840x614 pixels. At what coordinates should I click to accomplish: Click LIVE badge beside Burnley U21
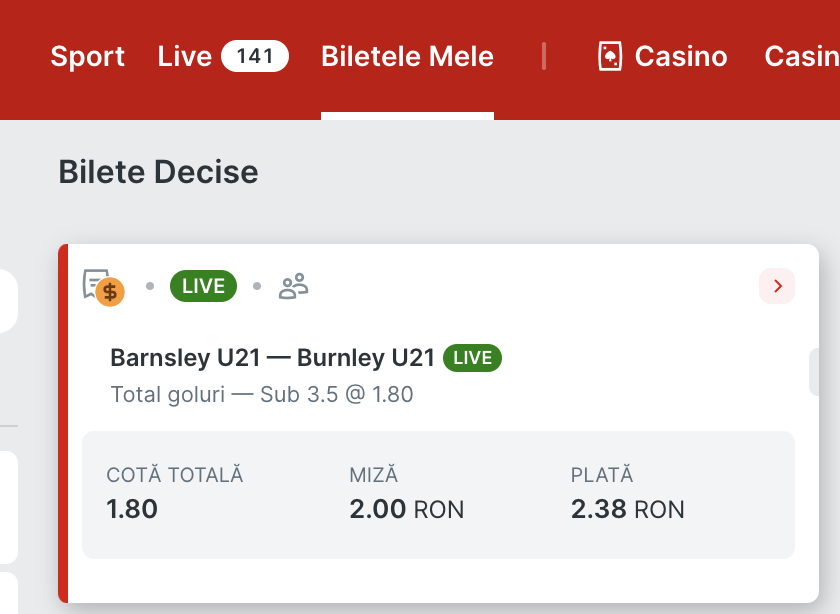472,358
